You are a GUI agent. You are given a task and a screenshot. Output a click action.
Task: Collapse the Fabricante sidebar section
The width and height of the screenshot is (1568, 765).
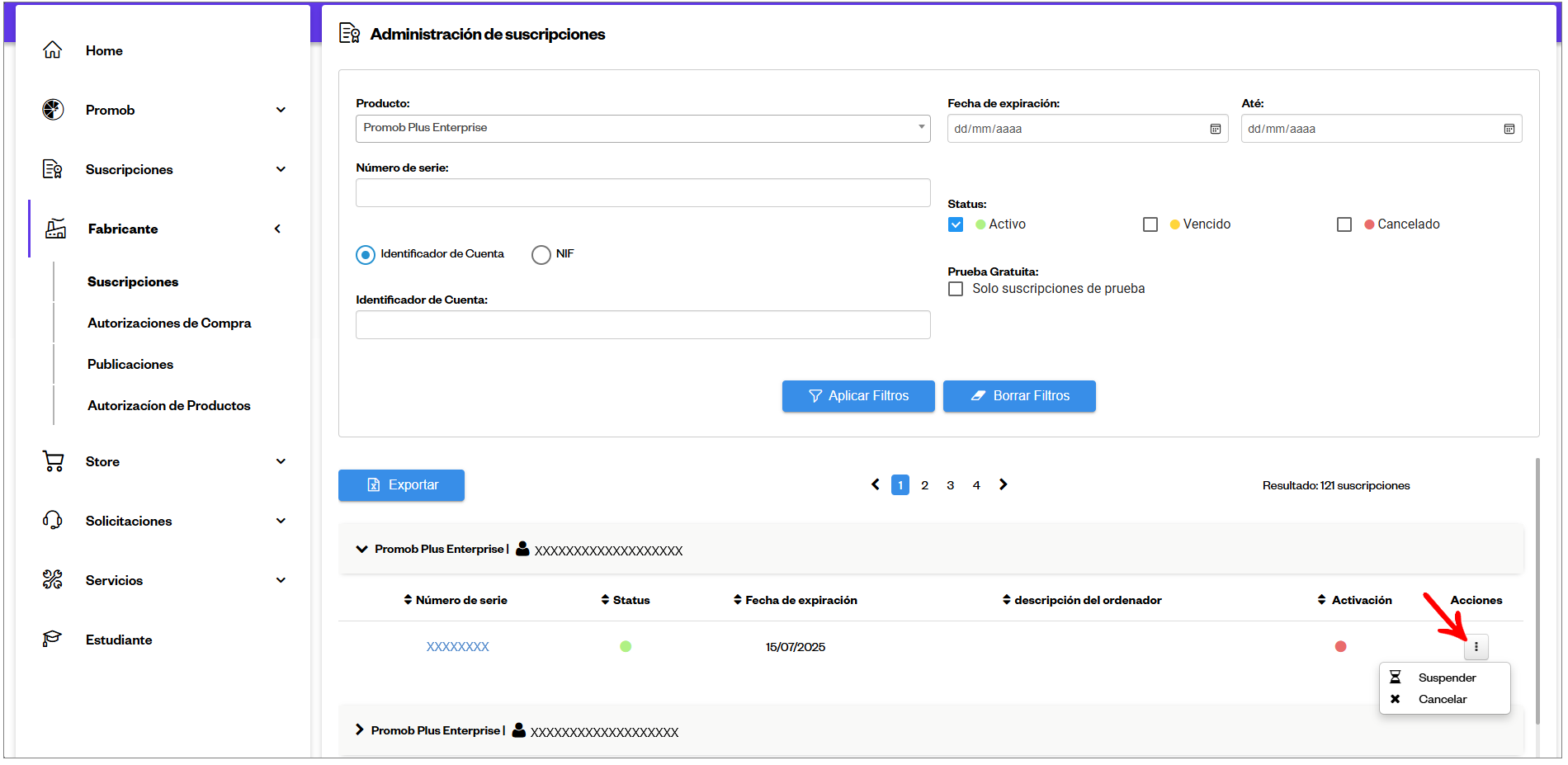tap(278, 229)
